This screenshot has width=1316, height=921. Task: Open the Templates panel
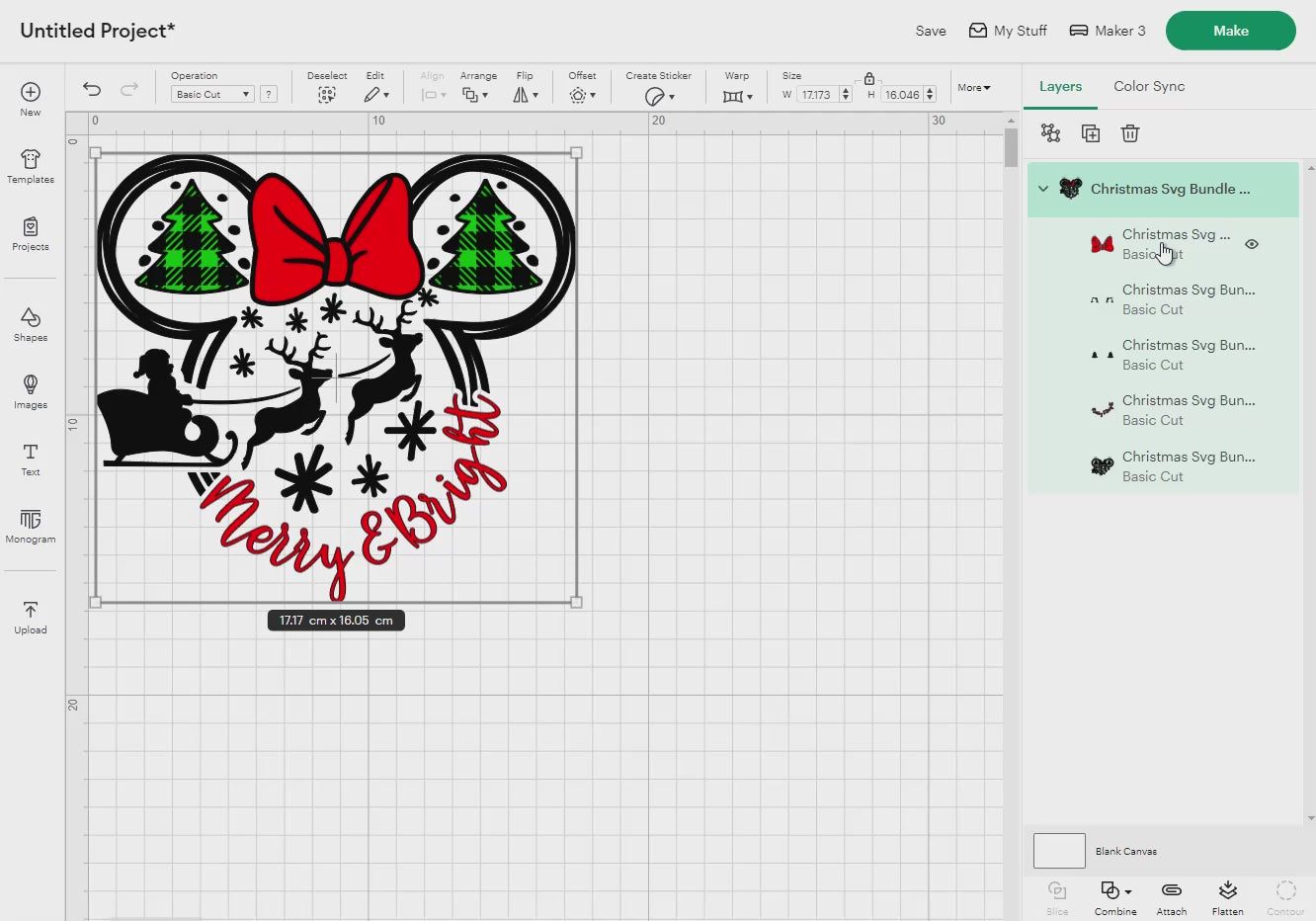pyautogui.click(x=31, y=166)
